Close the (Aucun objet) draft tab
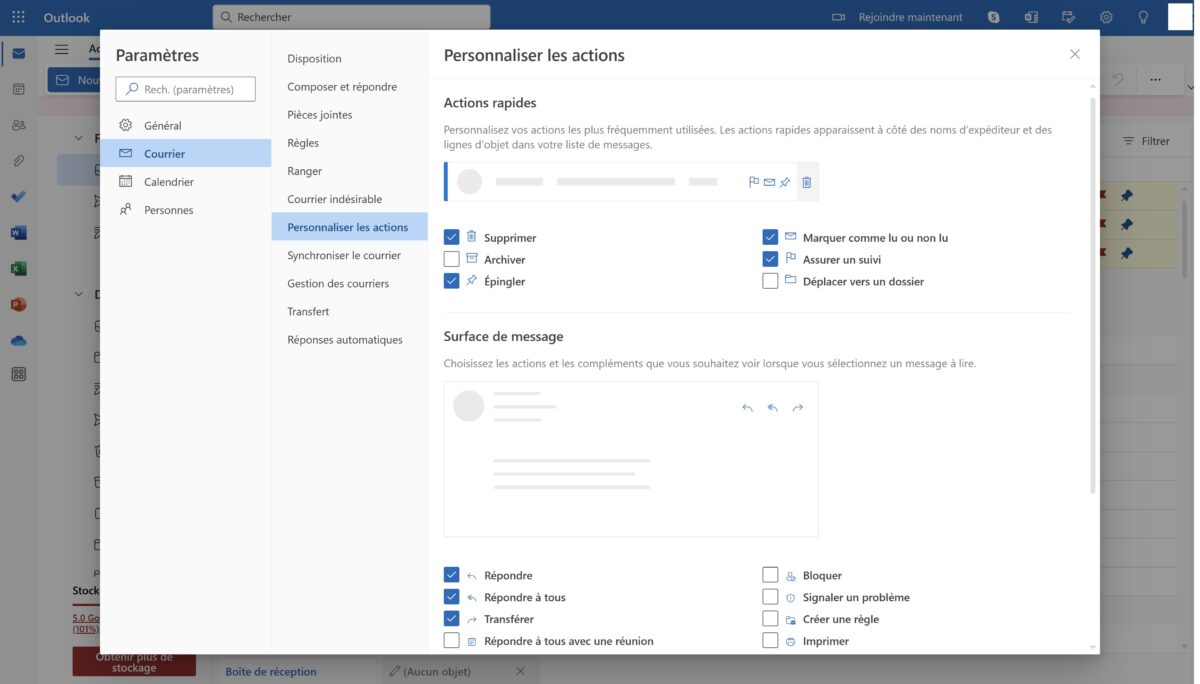This screenshot has height=684, width=1200. 520,671
